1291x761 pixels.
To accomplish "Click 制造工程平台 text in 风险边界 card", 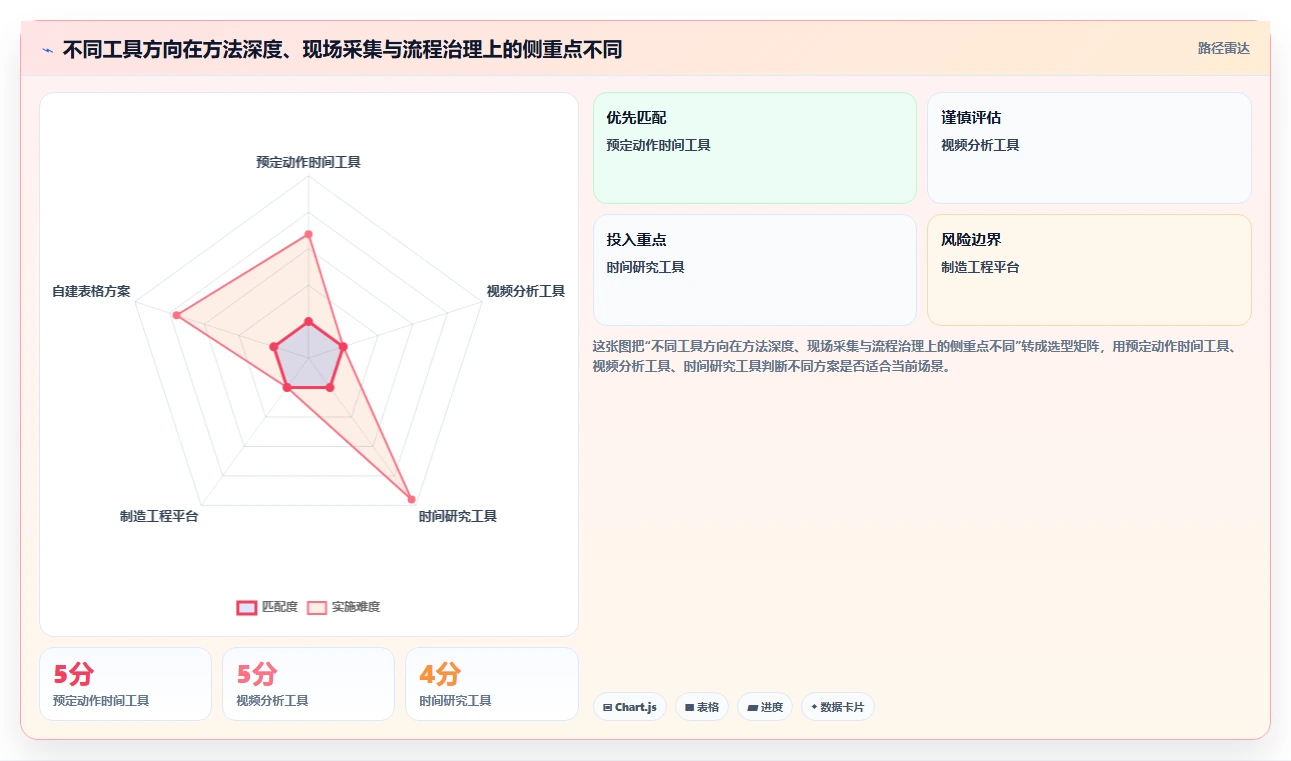I will pos(980,267).
